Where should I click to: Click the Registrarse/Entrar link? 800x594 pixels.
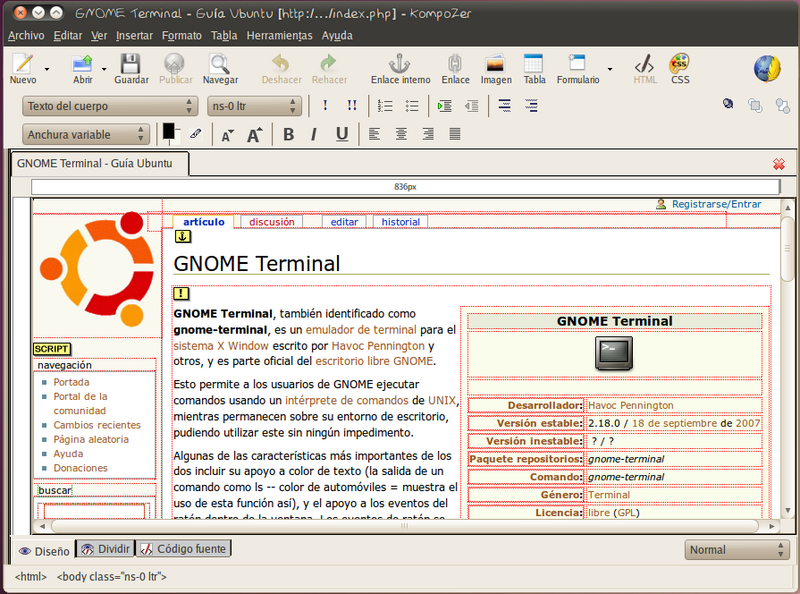coord(716,204)
